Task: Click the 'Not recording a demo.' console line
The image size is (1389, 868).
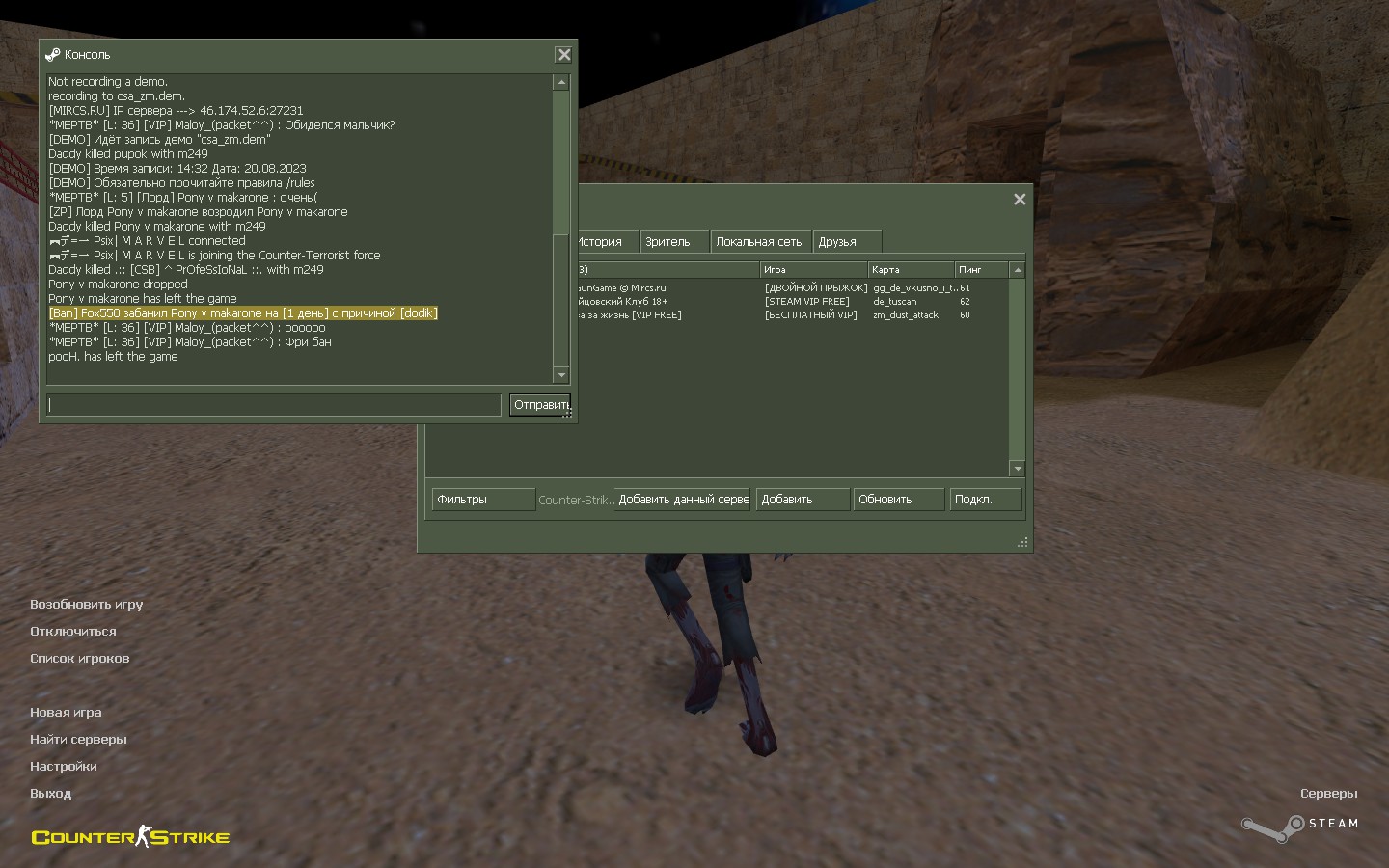Action: point(108,82)
